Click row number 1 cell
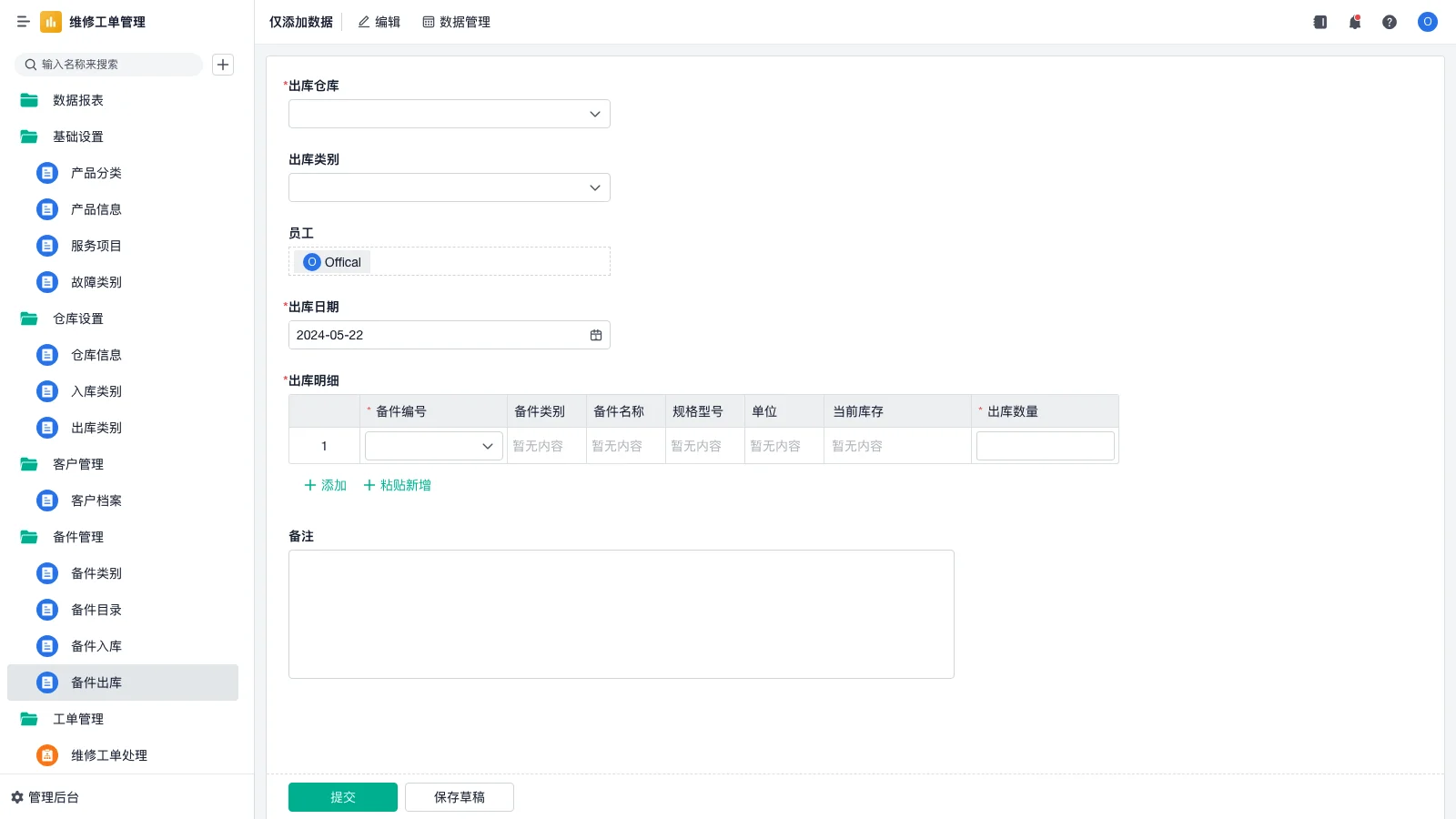1456x819 pixels. tap(324, 446)
